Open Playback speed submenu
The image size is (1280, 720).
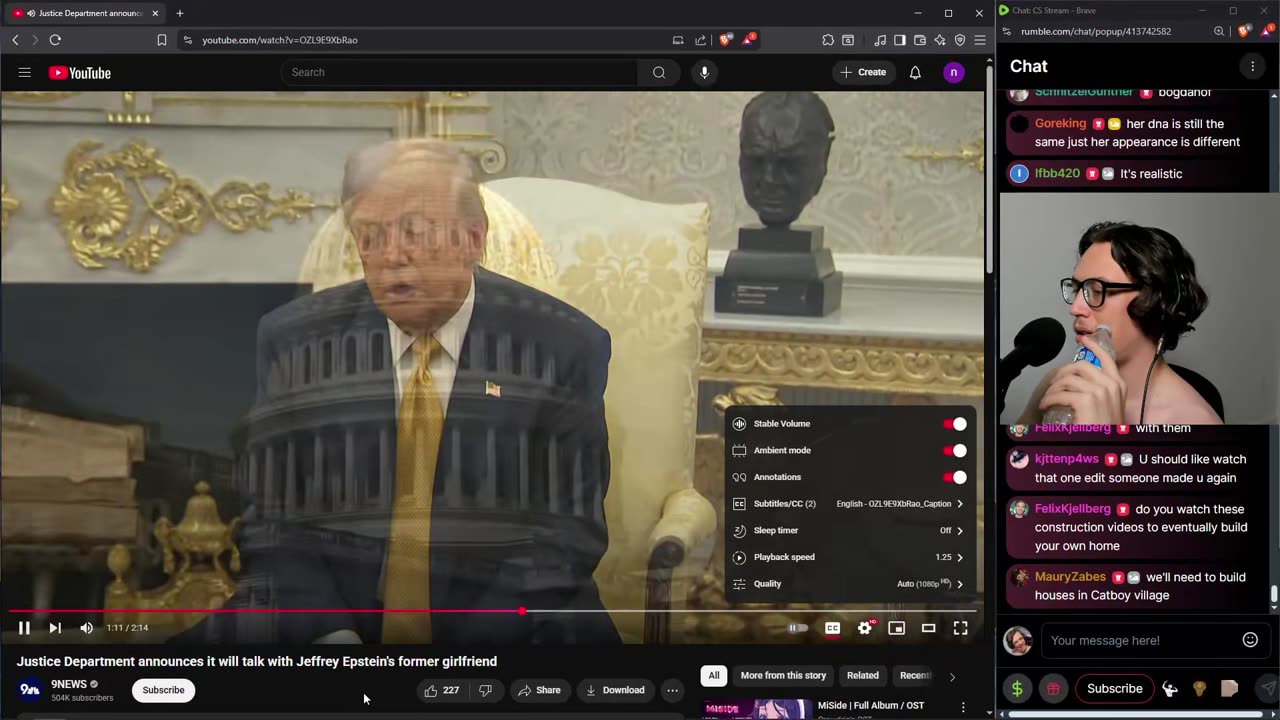[849, 557]
